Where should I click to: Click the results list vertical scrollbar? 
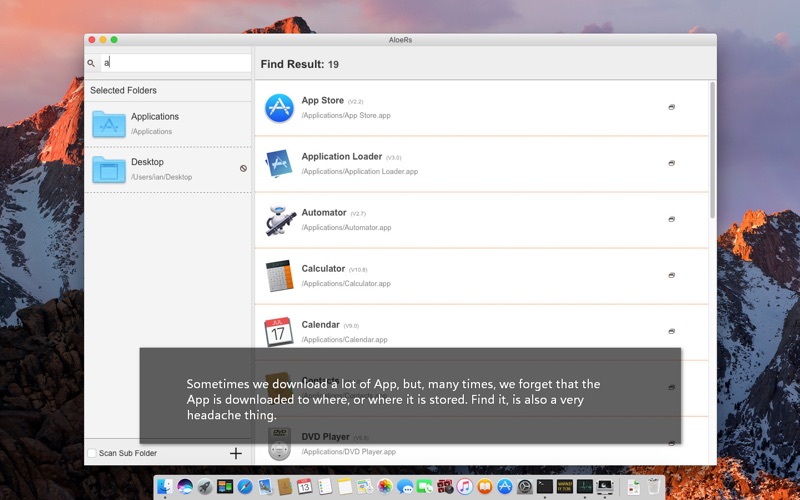712,151
